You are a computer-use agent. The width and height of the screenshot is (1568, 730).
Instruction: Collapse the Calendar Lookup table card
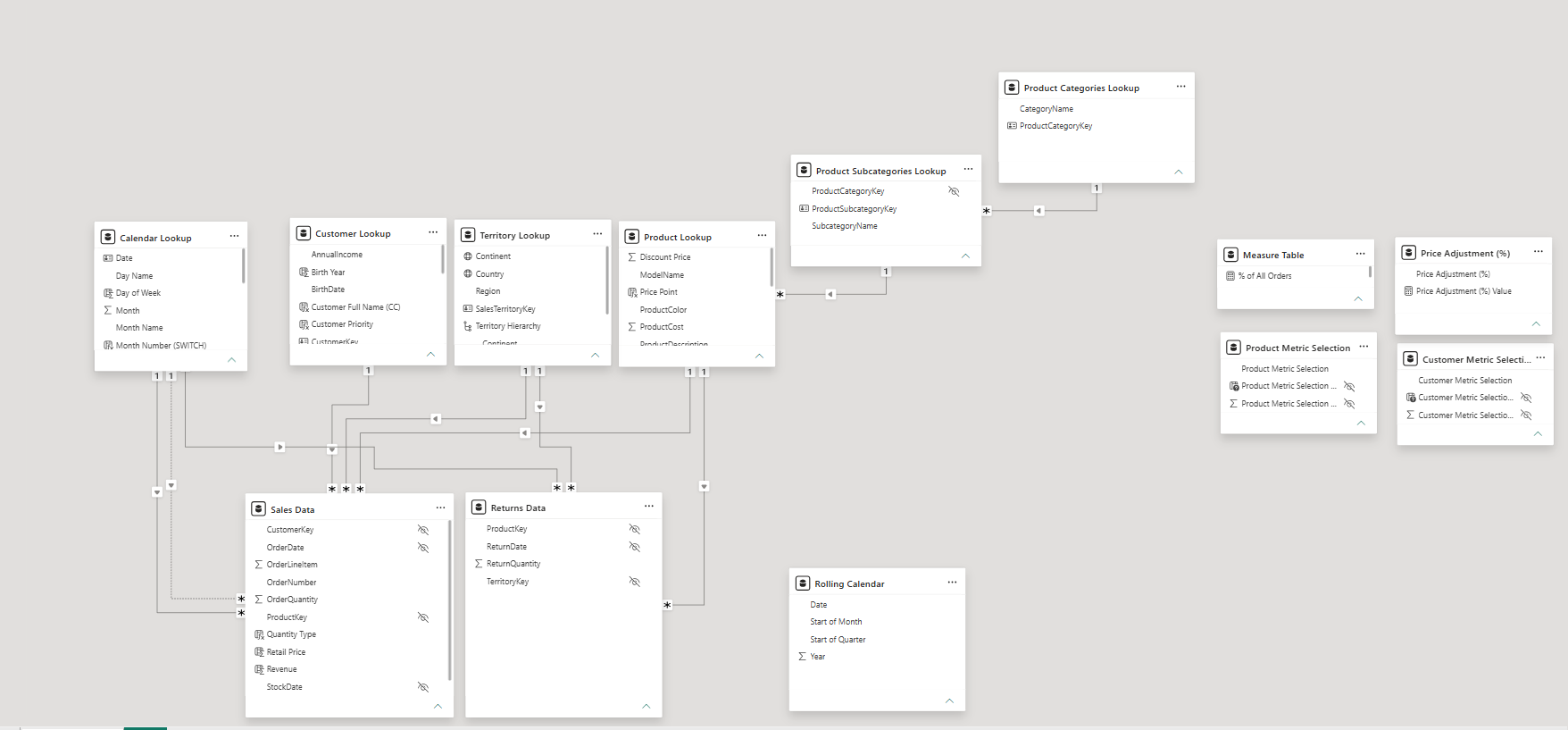coord(231,359)
